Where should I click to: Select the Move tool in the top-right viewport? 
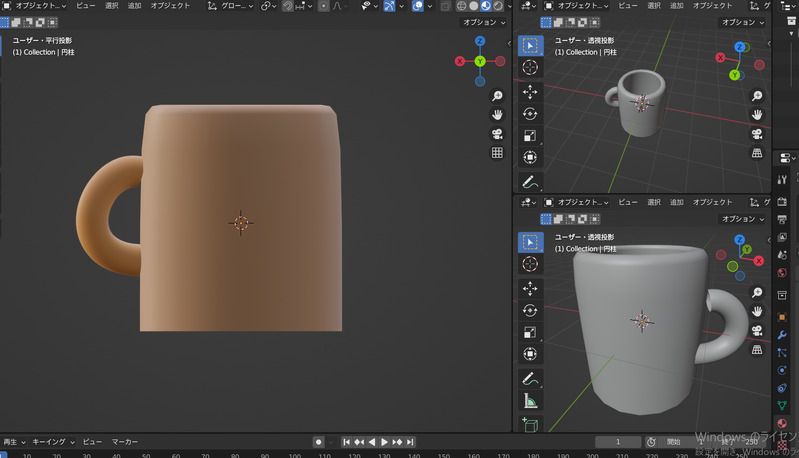(x=530, y=91)
